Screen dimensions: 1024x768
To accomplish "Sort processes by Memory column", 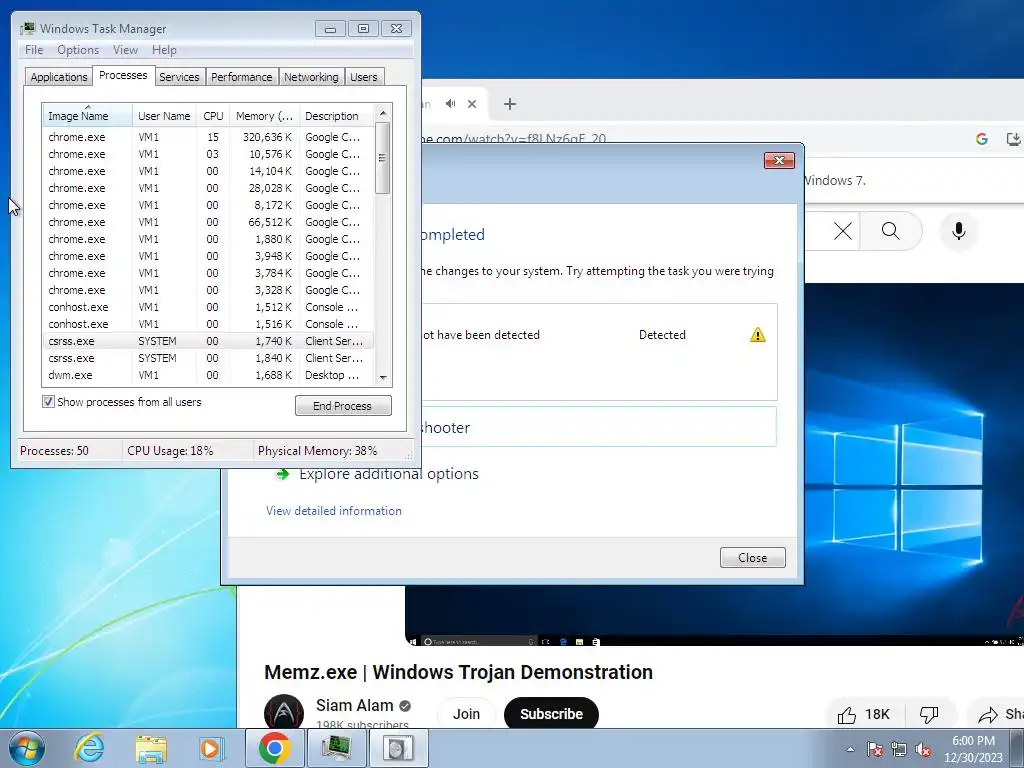I will point(264,116).
